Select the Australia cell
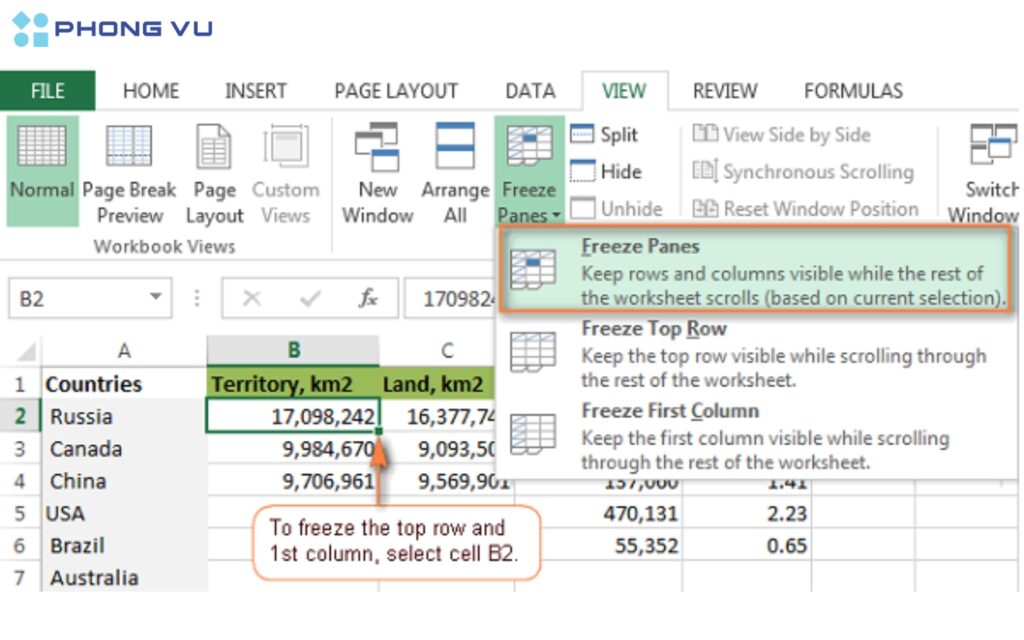Screen dimensions: 1024x640 pyautogui.click(x=124, y=577)
